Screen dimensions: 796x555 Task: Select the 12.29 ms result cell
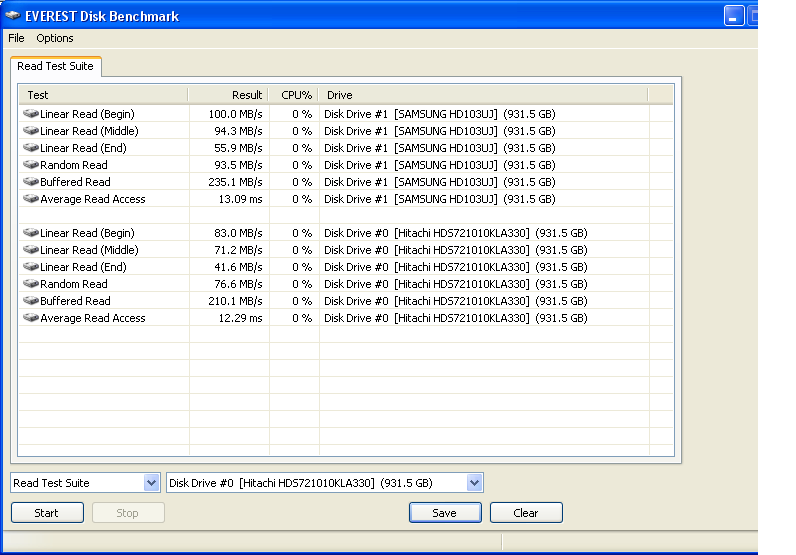[x=241, y=318]
